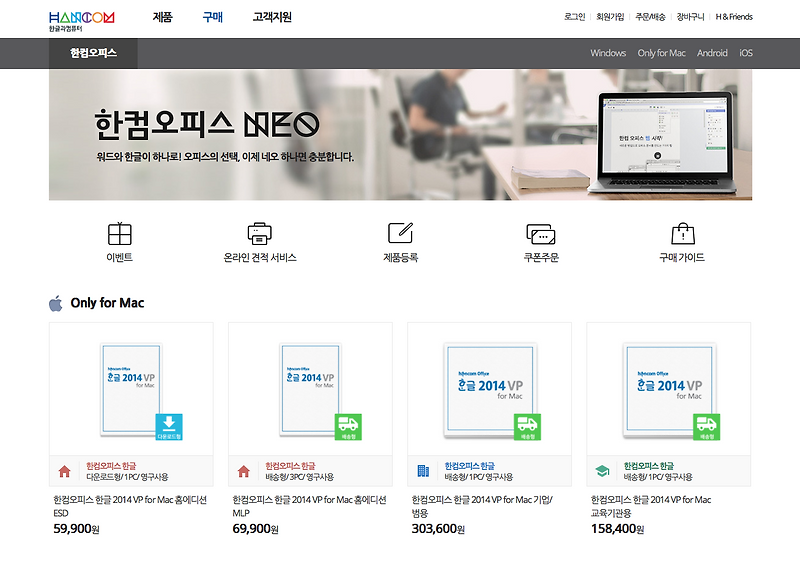Click the blue building icon for 기업 product
Viewport: 800px width, 569px height.
pyautogui.click(x=423, y=471)
